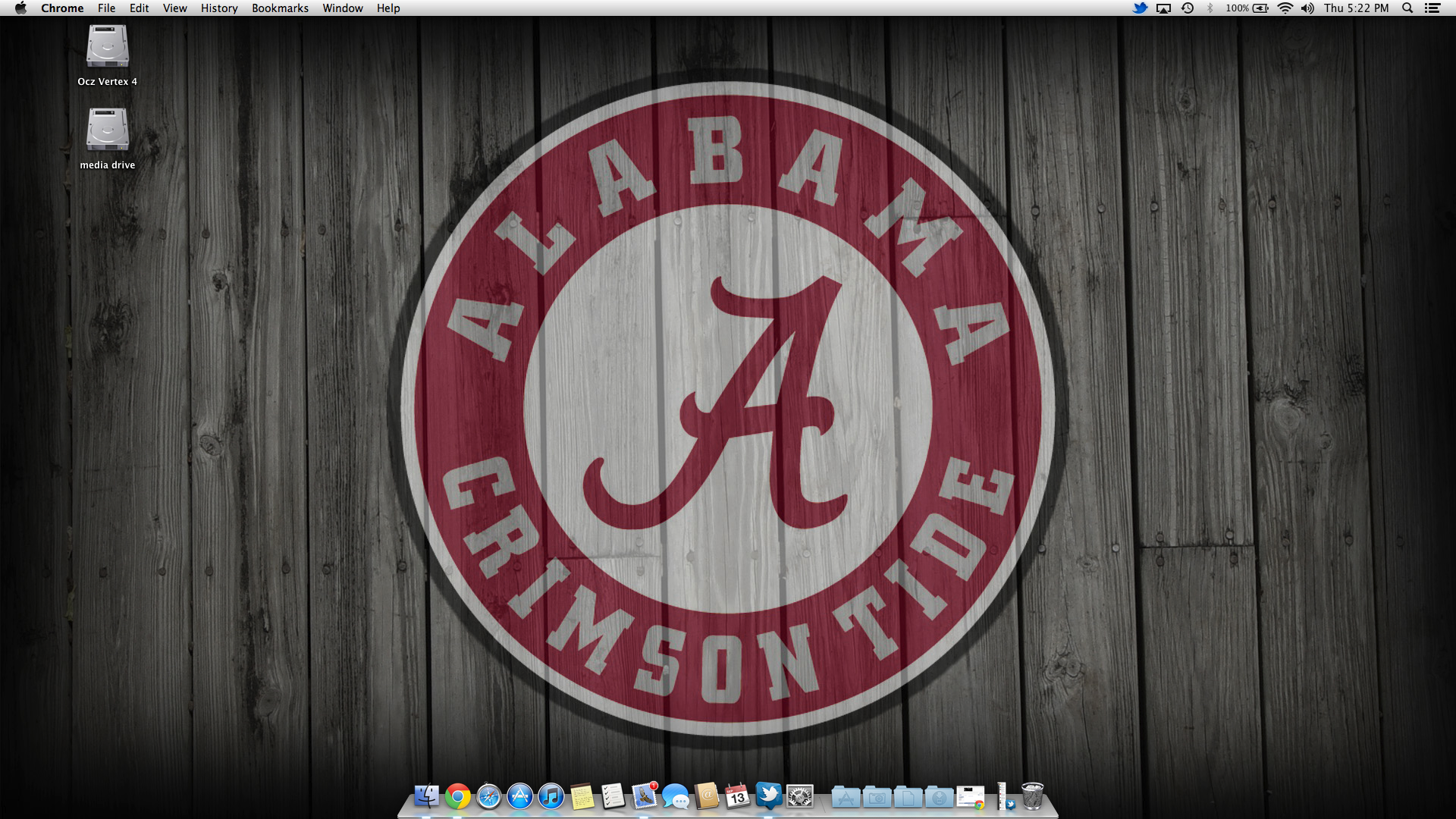Launch Google Chrome from the Dock

pos(458,796)
